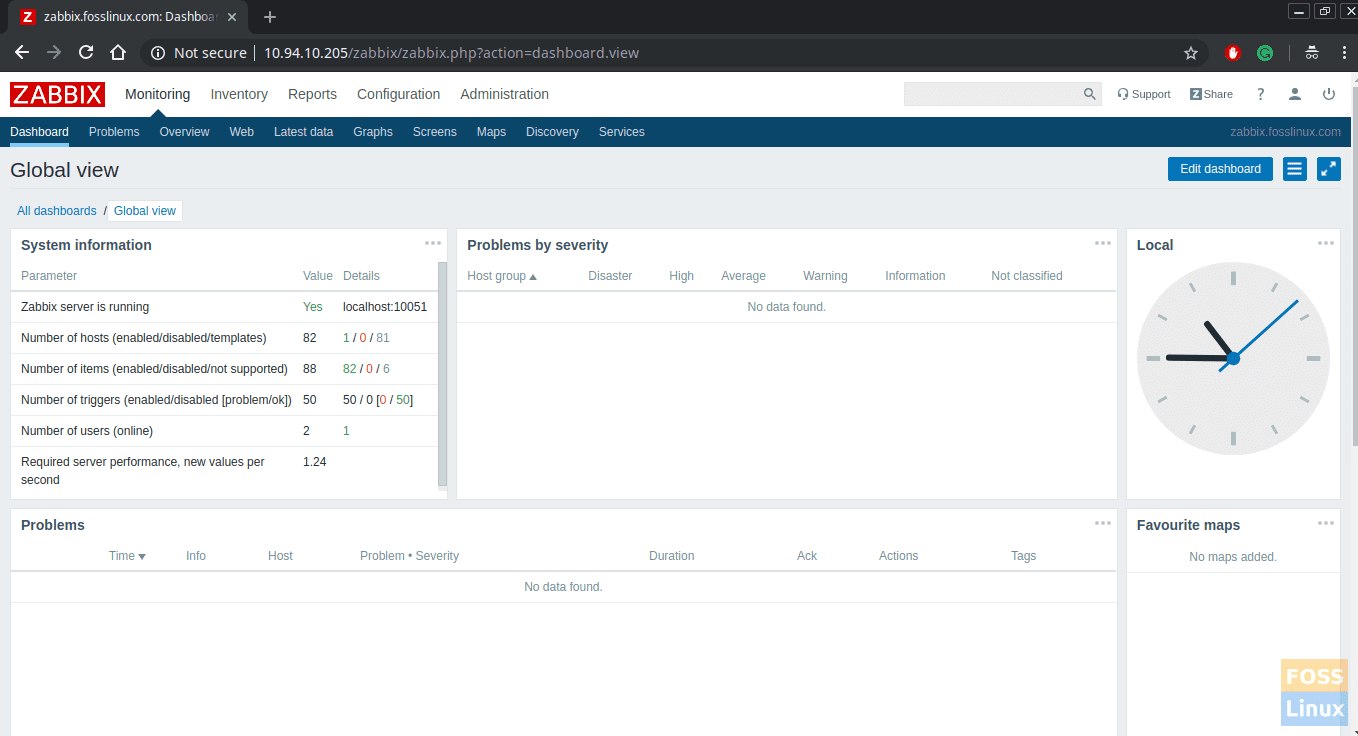Click the 1.24 performance value
The image size is (1358, 736).
(314, 462)
